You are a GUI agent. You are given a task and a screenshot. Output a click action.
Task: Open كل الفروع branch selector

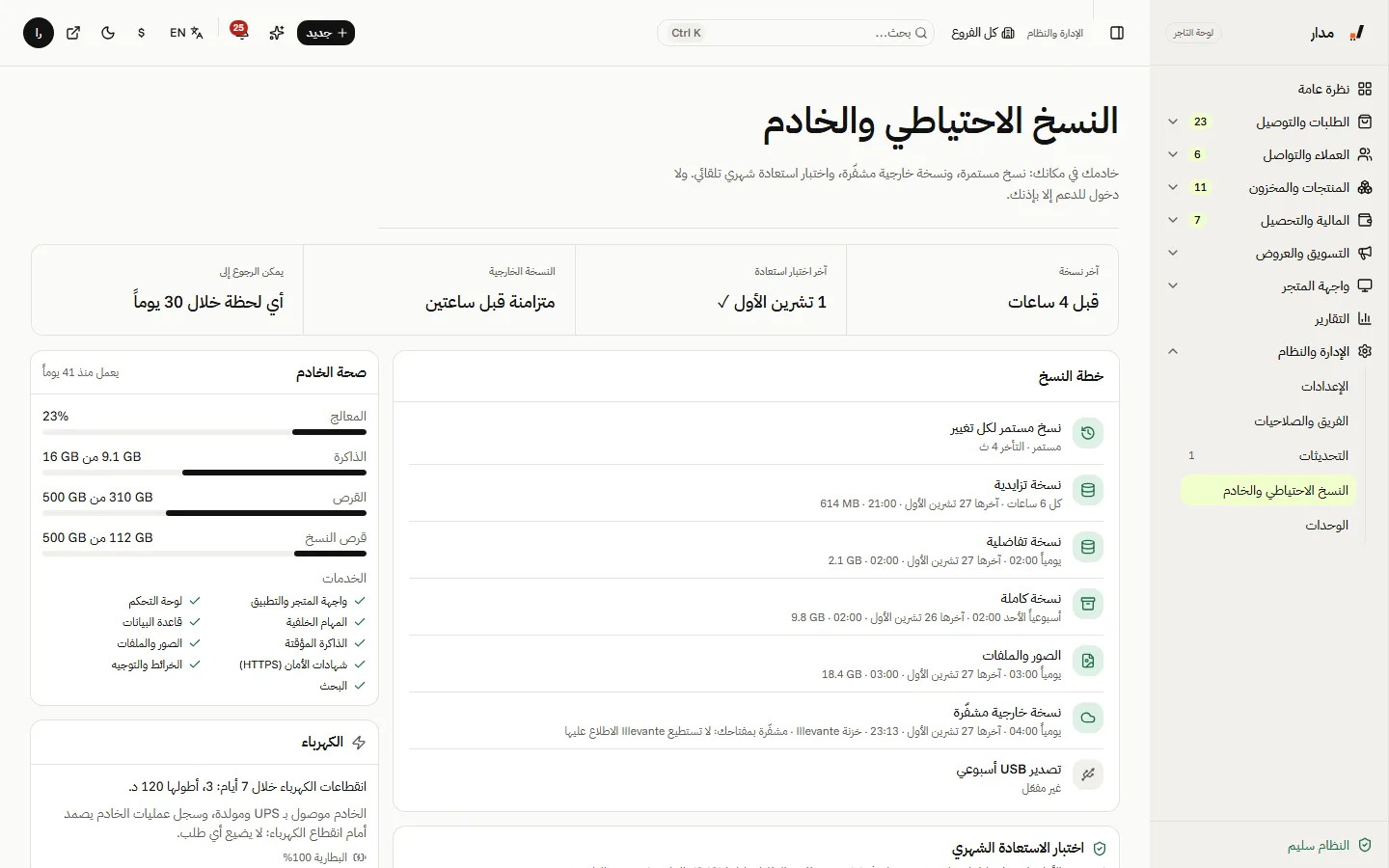[x=983, y=33]
